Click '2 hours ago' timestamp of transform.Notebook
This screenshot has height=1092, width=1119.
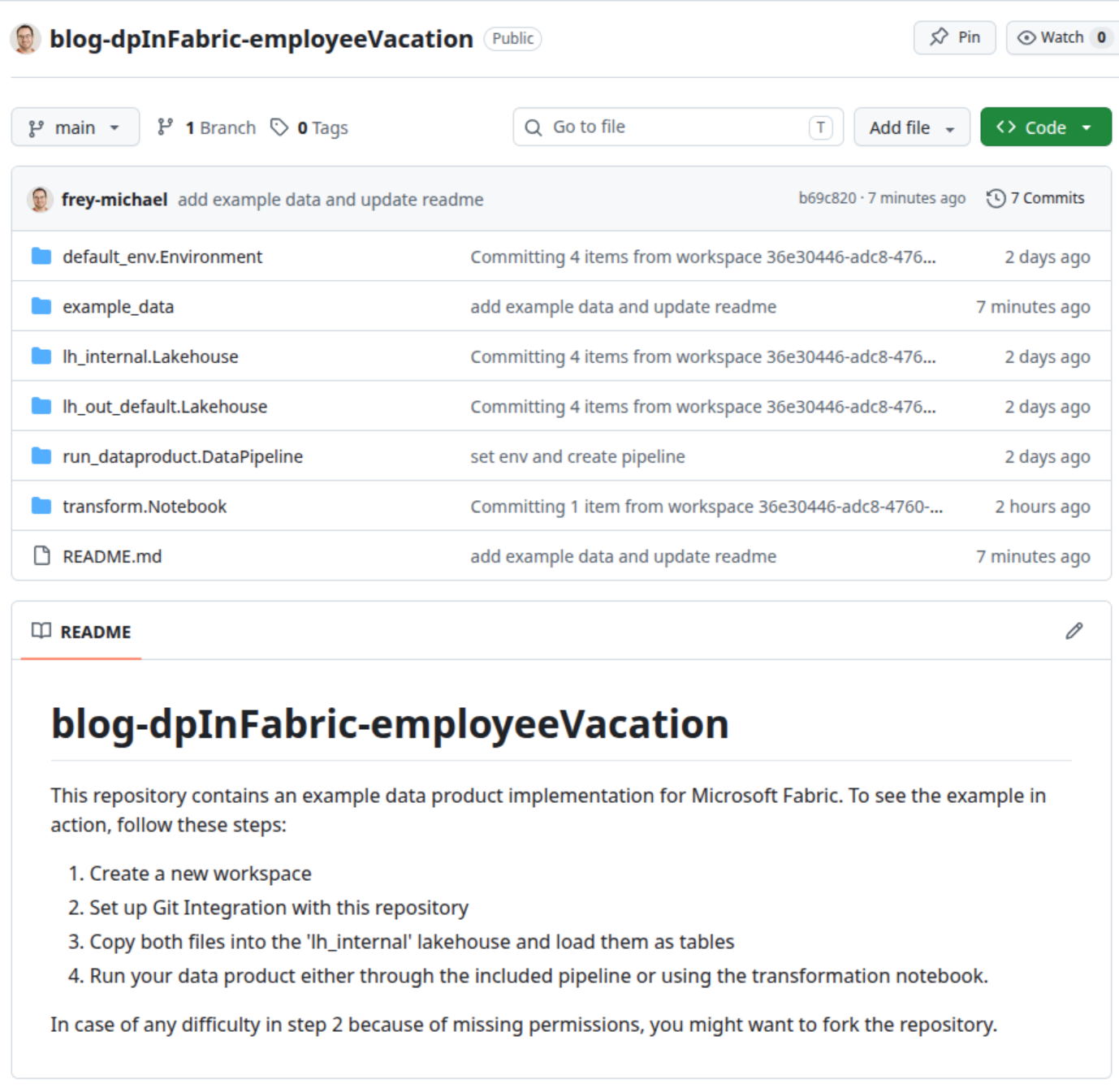[1043, 507]
